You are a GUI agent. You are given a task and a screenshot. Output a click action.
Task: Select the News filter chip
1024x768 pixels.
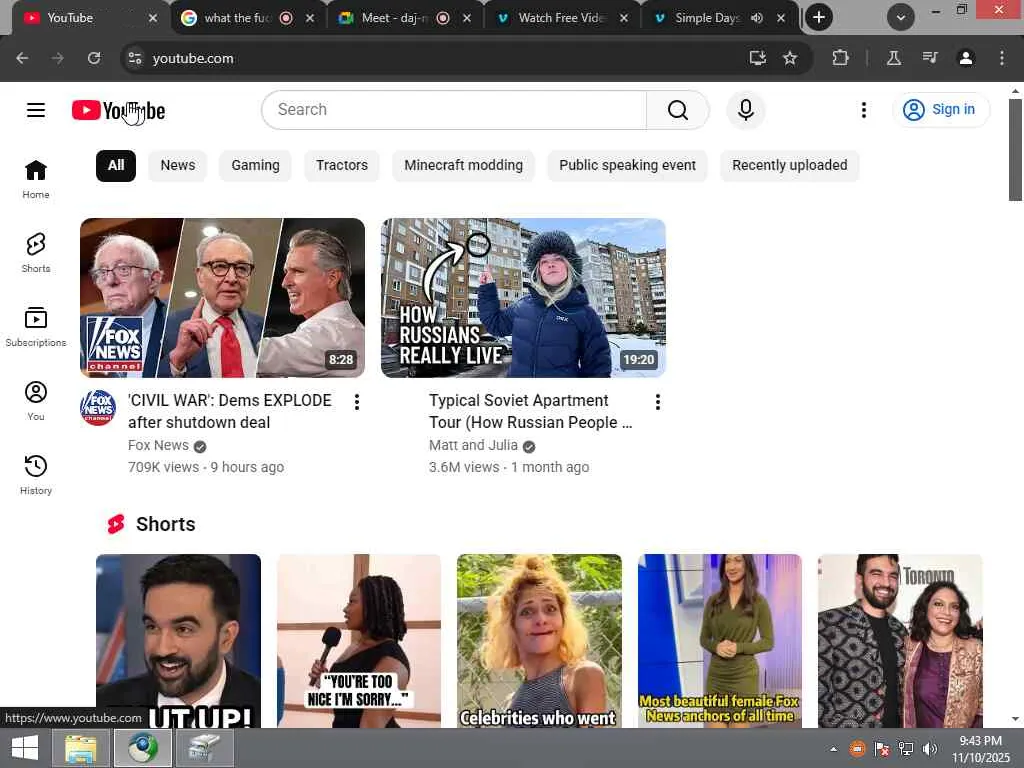point(178,165)
